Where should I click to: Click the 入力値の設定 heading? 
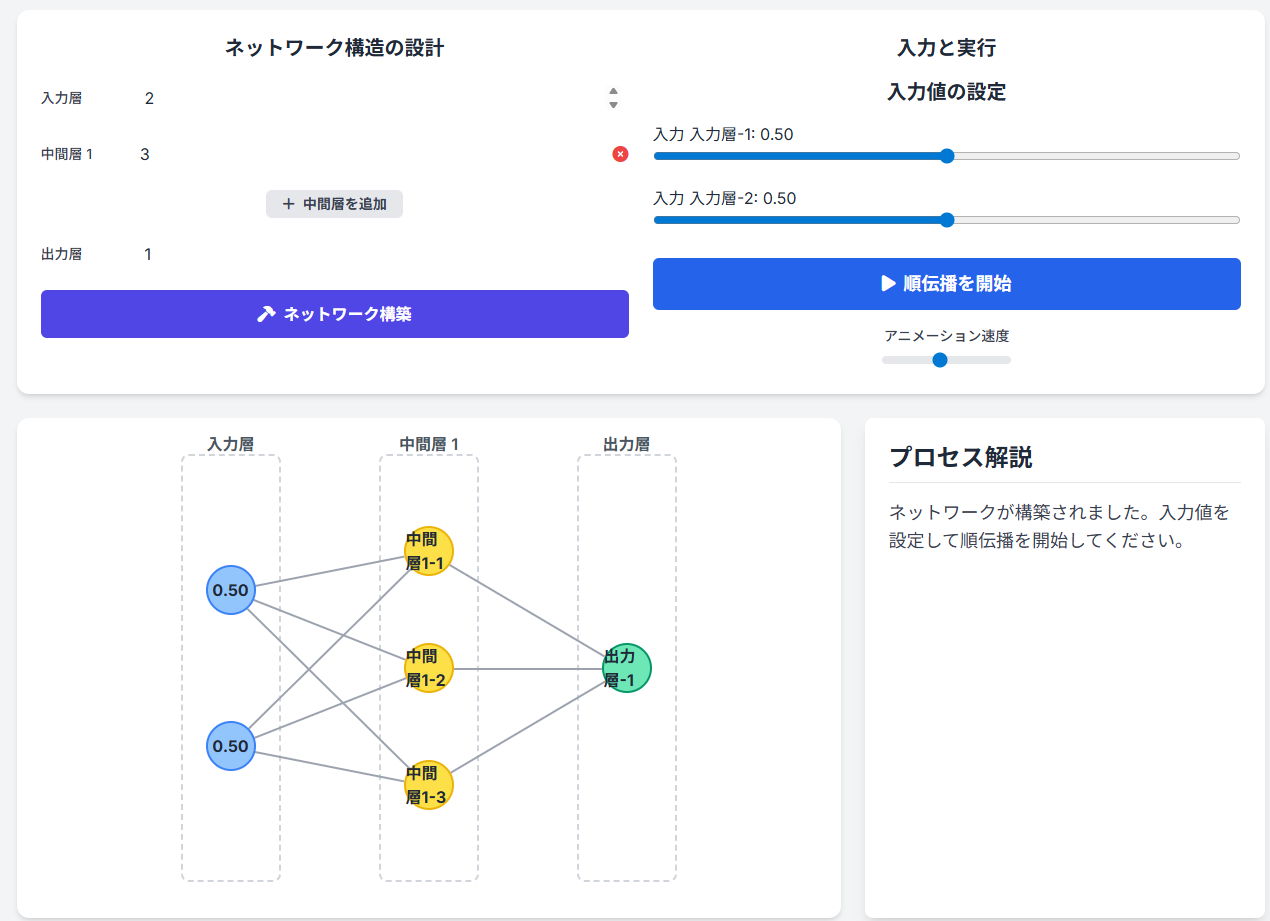pyautogui.click(x=947, y=93)
